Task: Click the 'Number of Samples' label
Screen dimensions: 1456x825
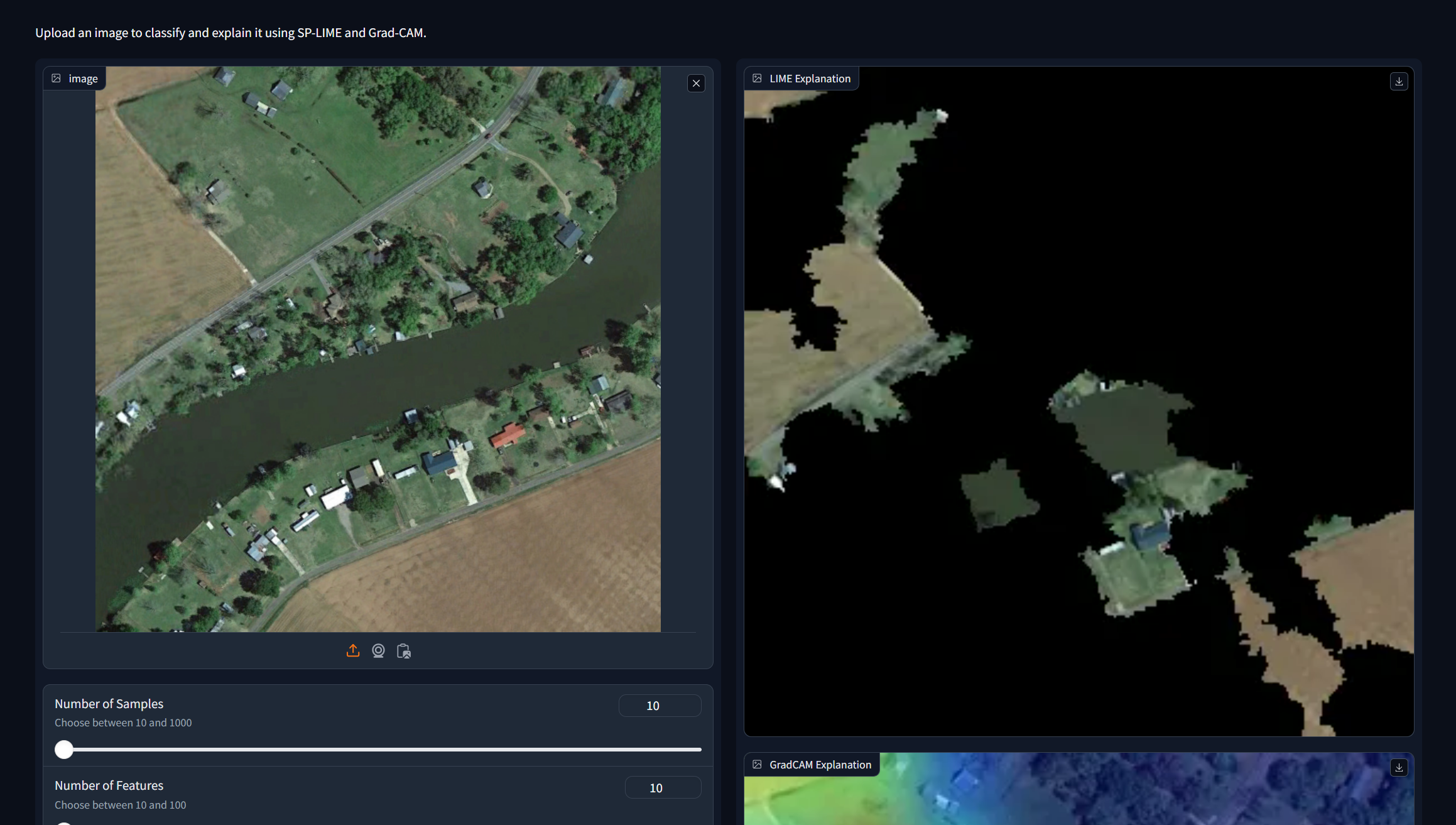Action: [x=109, y=704]
